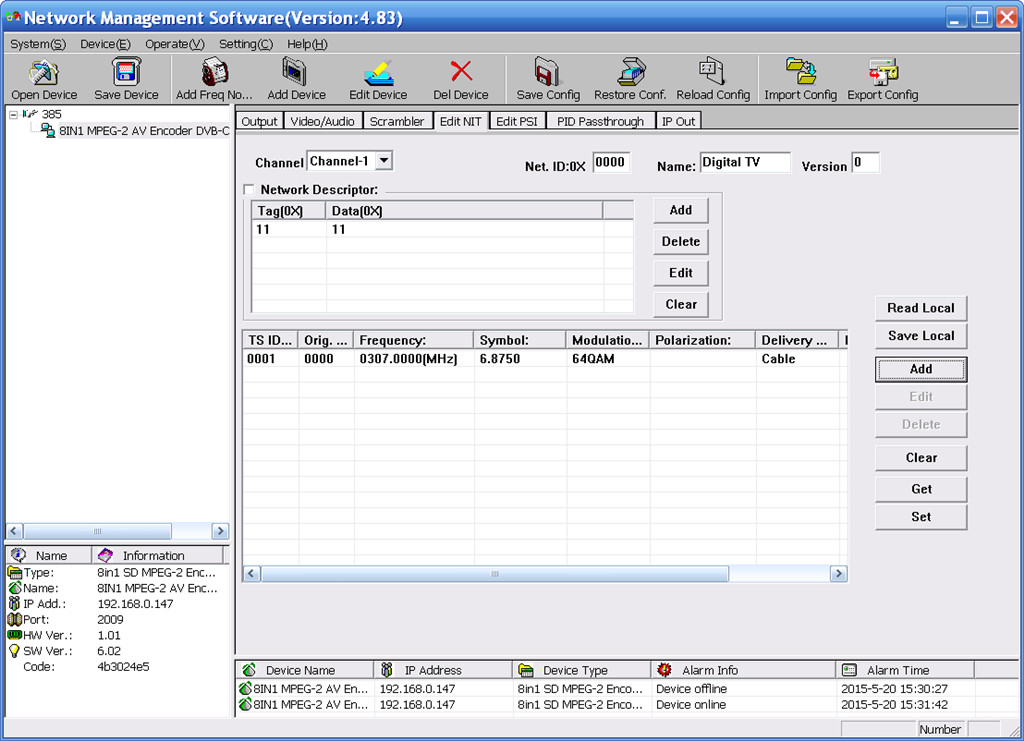Click the Tag(0X) column header

point(288,211)
